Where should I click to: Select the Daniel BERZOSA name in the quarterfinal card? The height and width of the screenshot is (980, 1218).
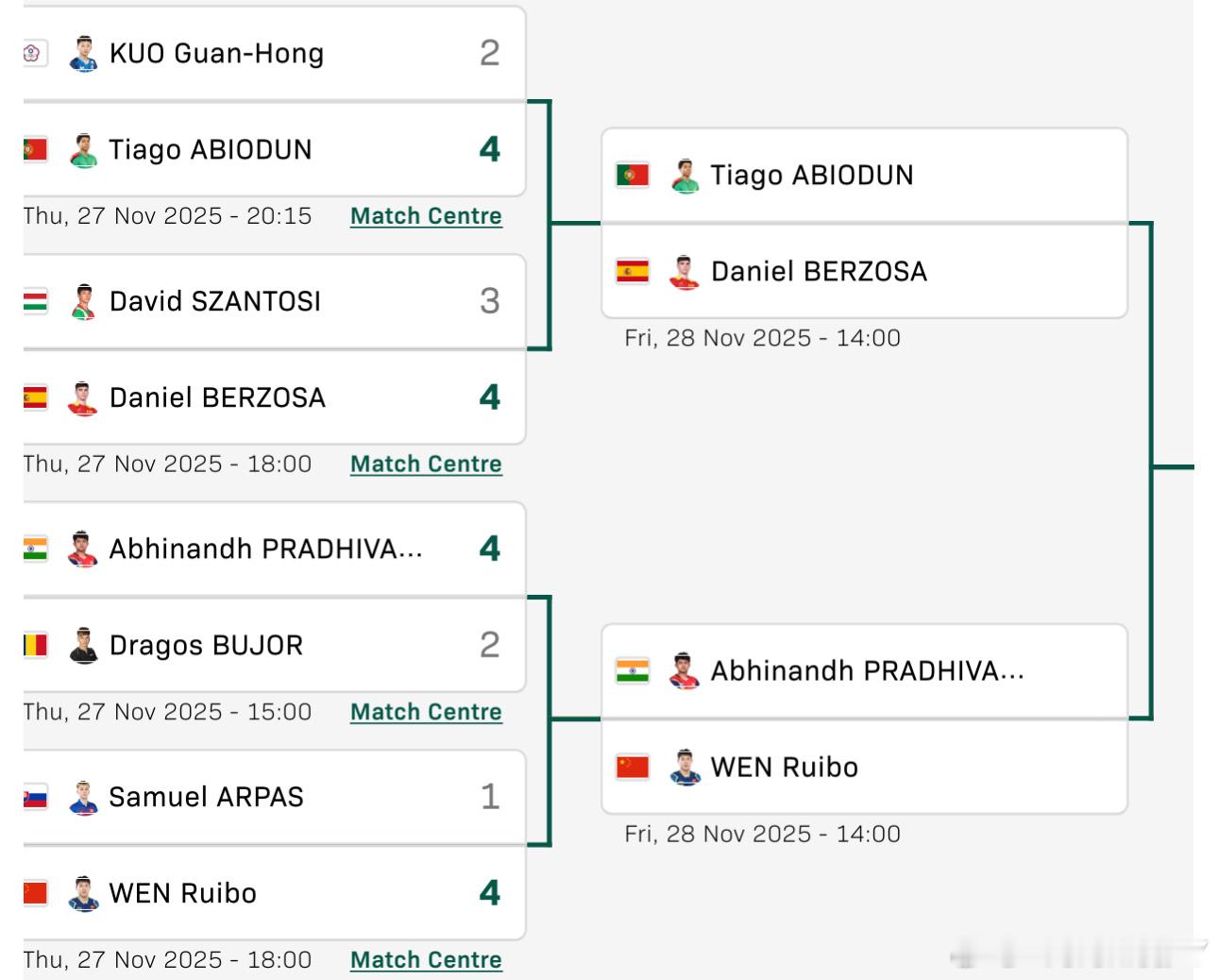point(819,272)
